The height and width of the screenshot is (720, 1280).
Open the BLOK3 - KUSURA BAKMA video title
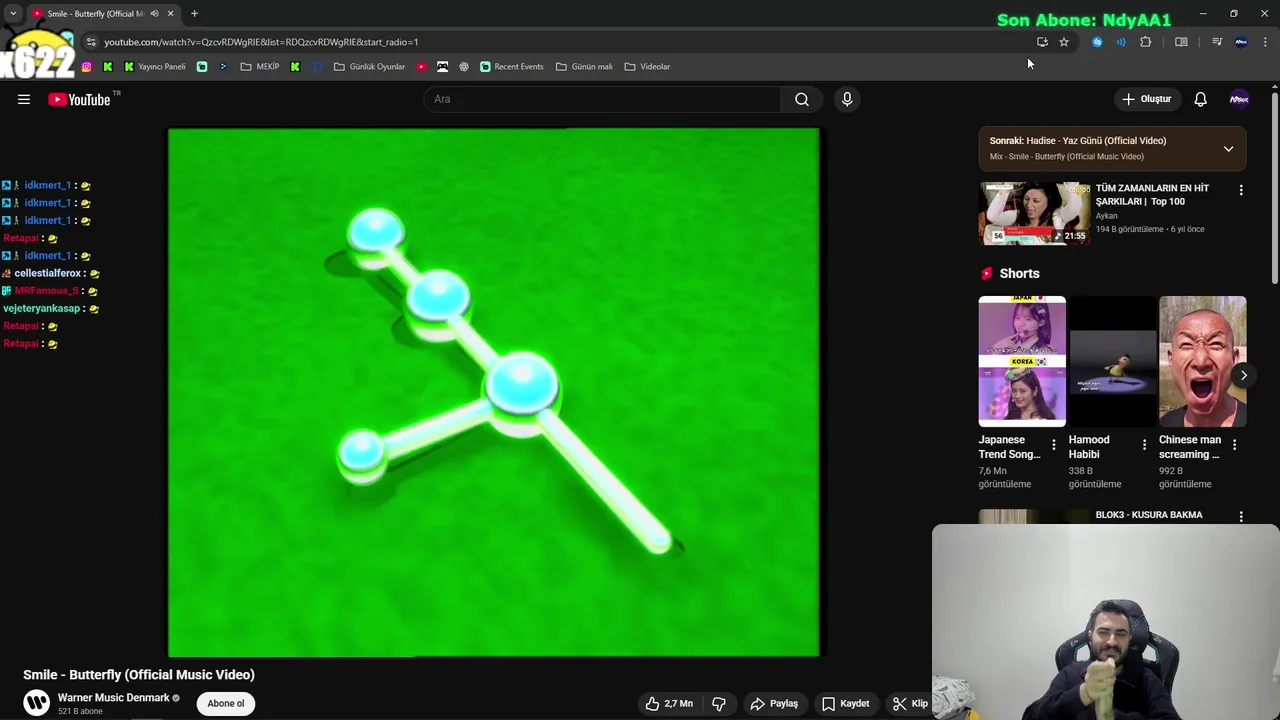(x=1149, y=515)
